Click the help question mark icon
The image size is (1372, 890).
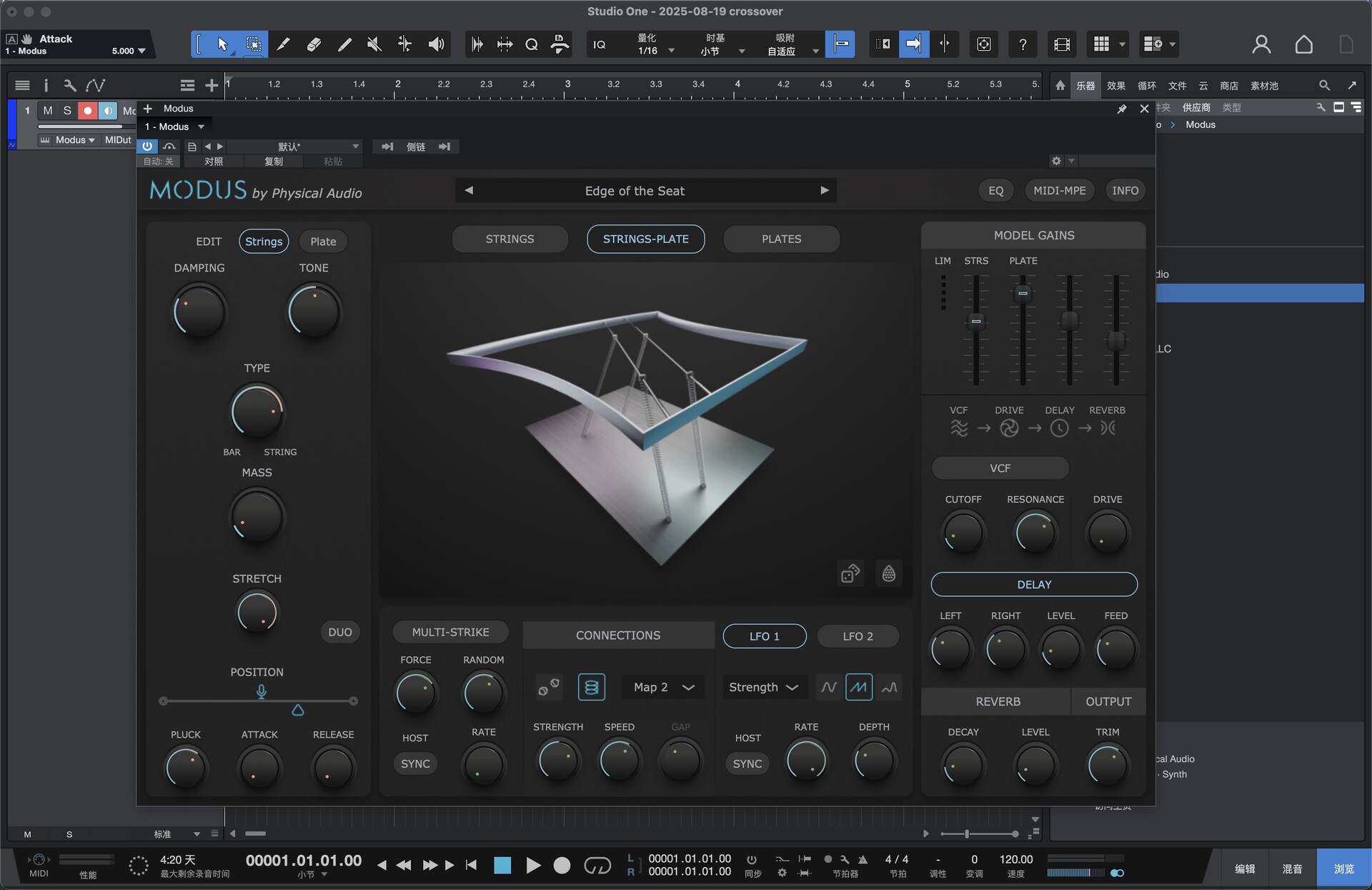click(x=1023, y=44)
